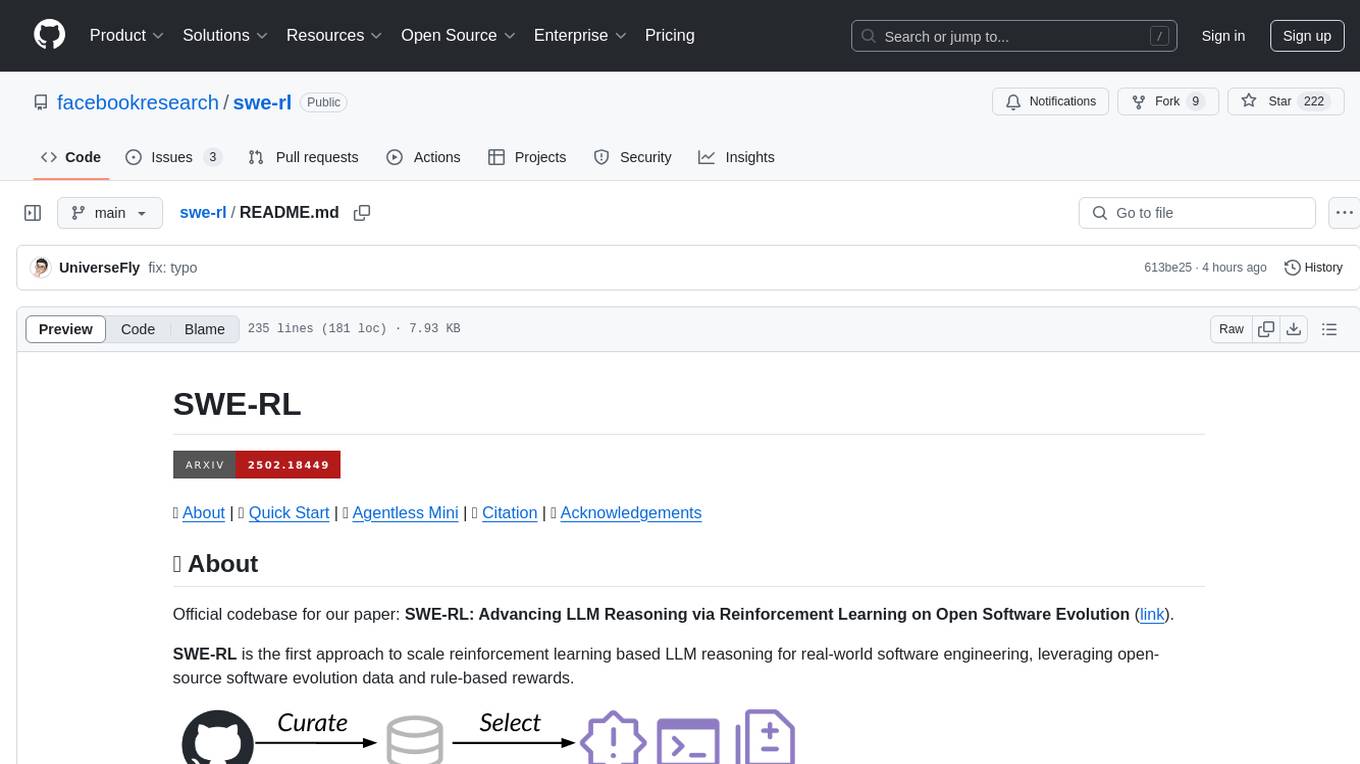The height and width of the screenshot is (764, 1360).
Task: Click the Sign in link
Action: [x=1223, y=36]
